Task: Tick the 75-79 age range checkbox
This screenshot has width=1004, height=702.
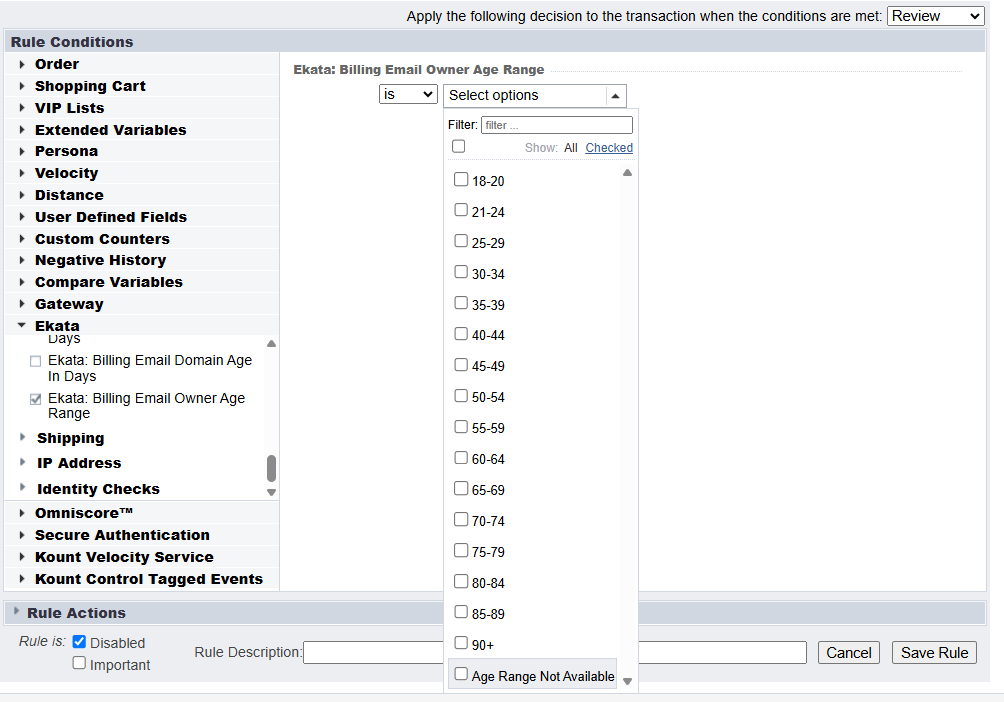Action: coord(461,550)
